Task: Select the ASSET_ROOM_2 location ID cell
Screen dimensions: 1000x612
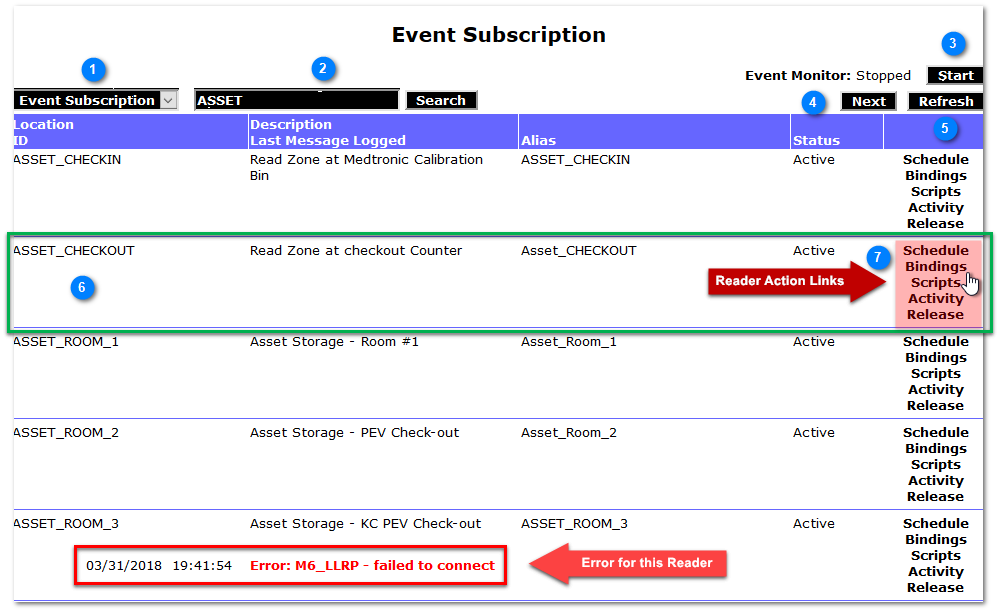Action: (66, 433)
